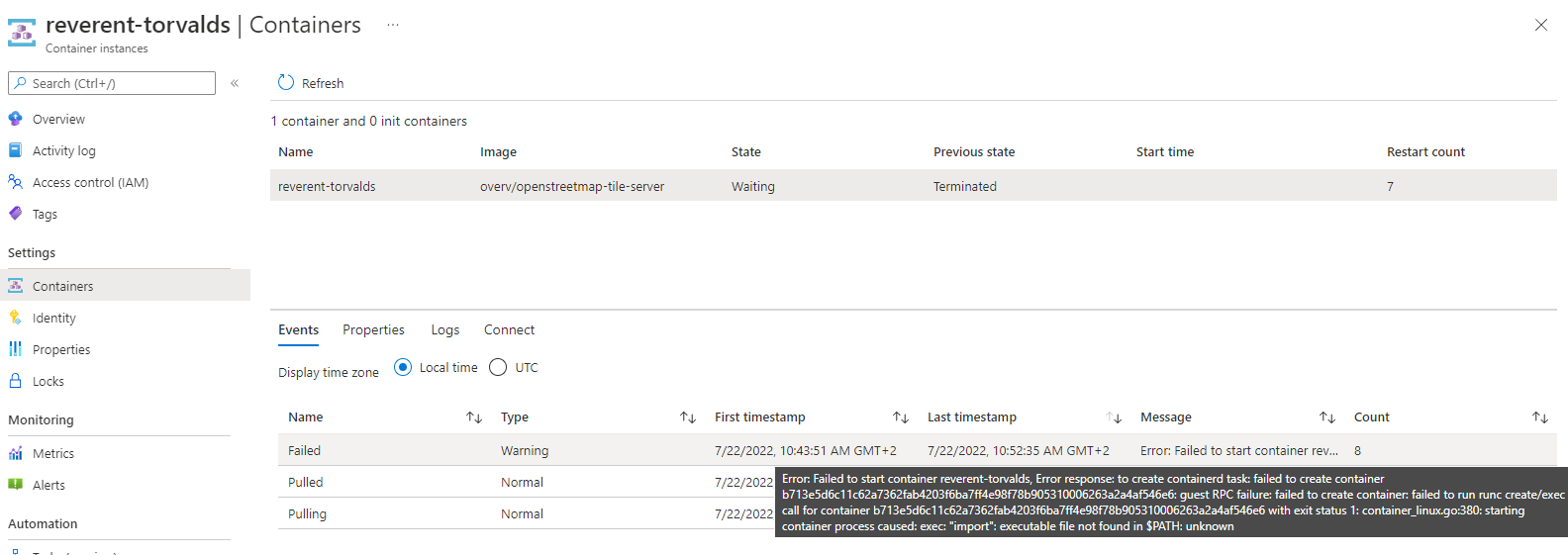Click the Restart count column header
Screen dimensions: 1568x555
coord(1425,151)
